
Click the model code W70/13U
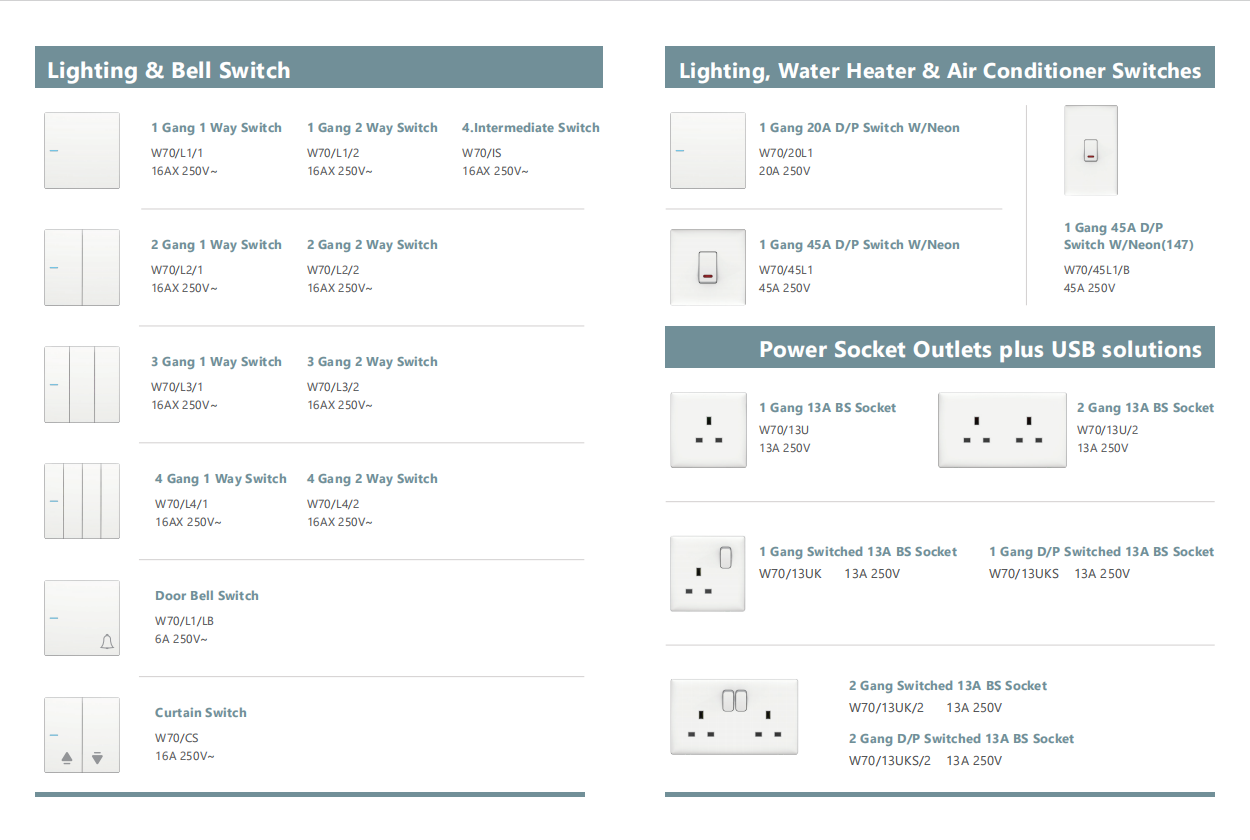point(784,430)
